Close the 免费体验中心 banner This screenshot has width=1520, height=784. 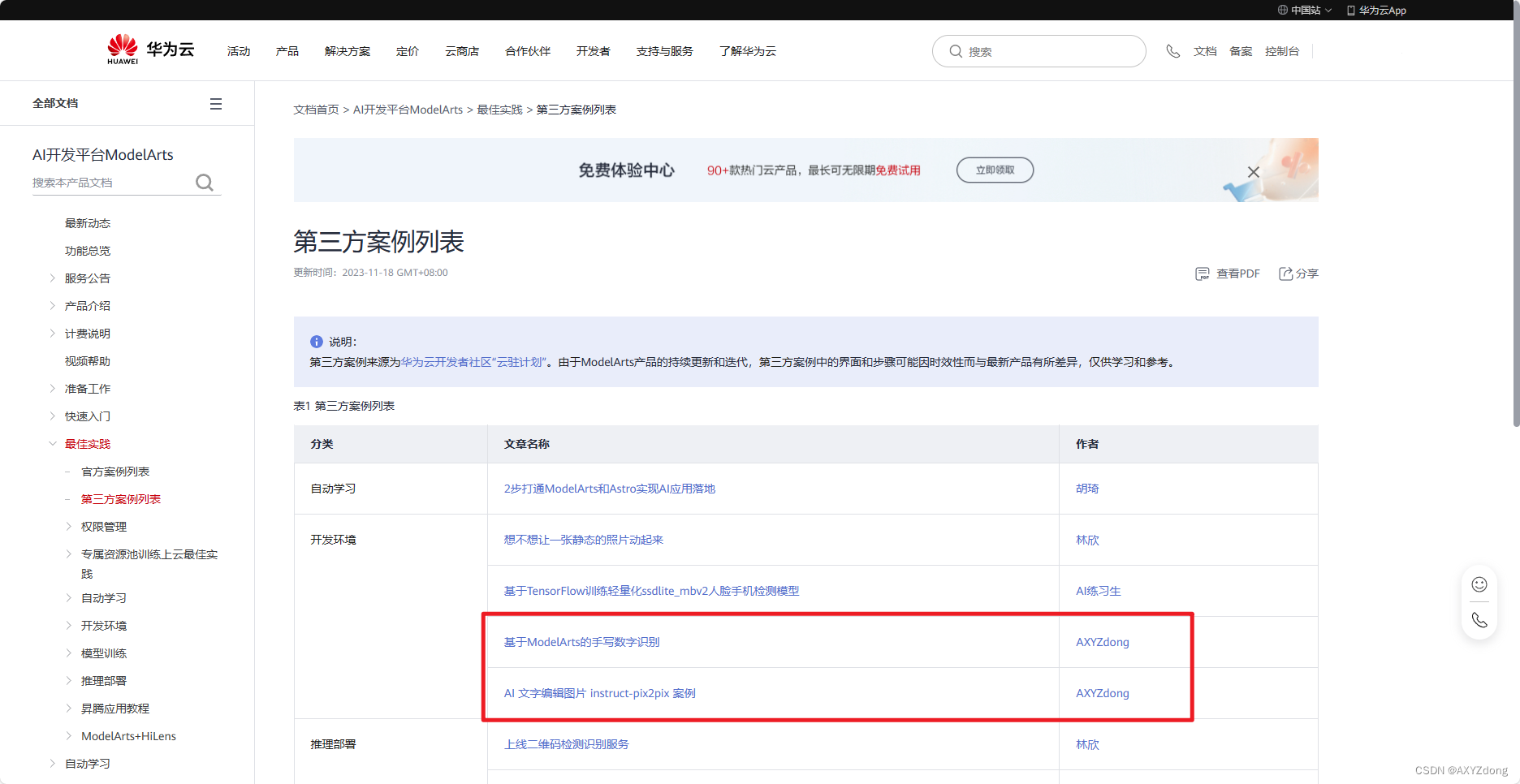click(1254, 172)
